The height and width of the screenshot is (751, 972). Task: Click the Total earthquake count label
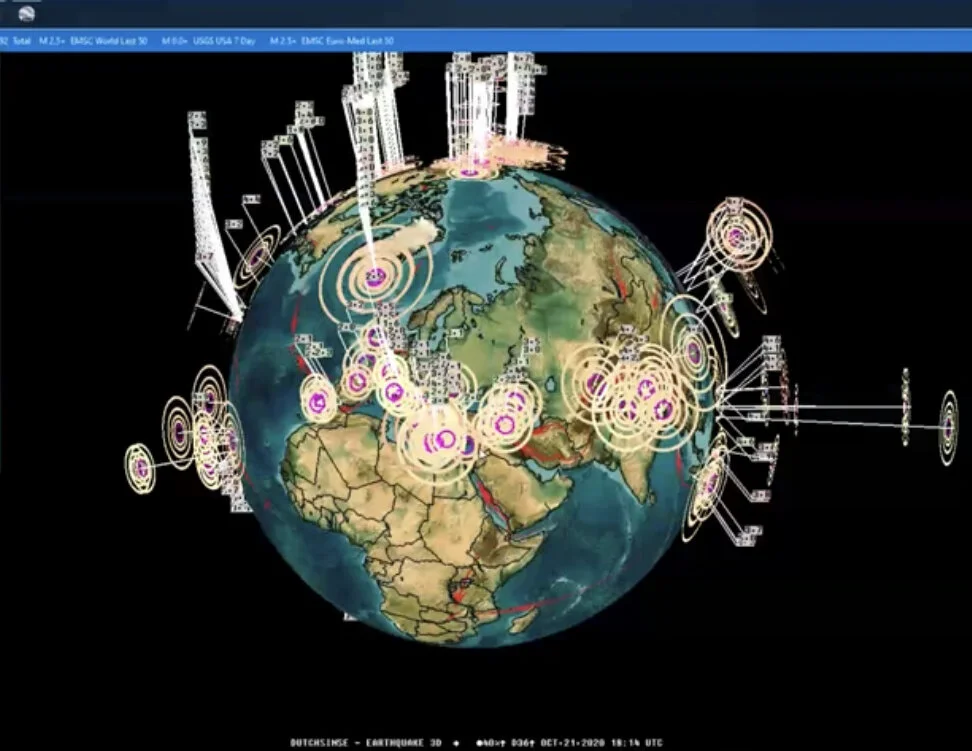coord(20,39)
